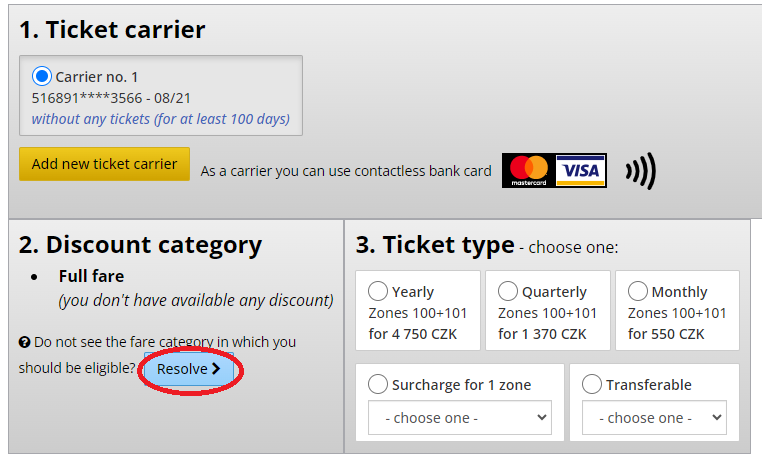Select the Transferable ticket radio button
This screenshot has width=762, height=459.
click(591, 384)
